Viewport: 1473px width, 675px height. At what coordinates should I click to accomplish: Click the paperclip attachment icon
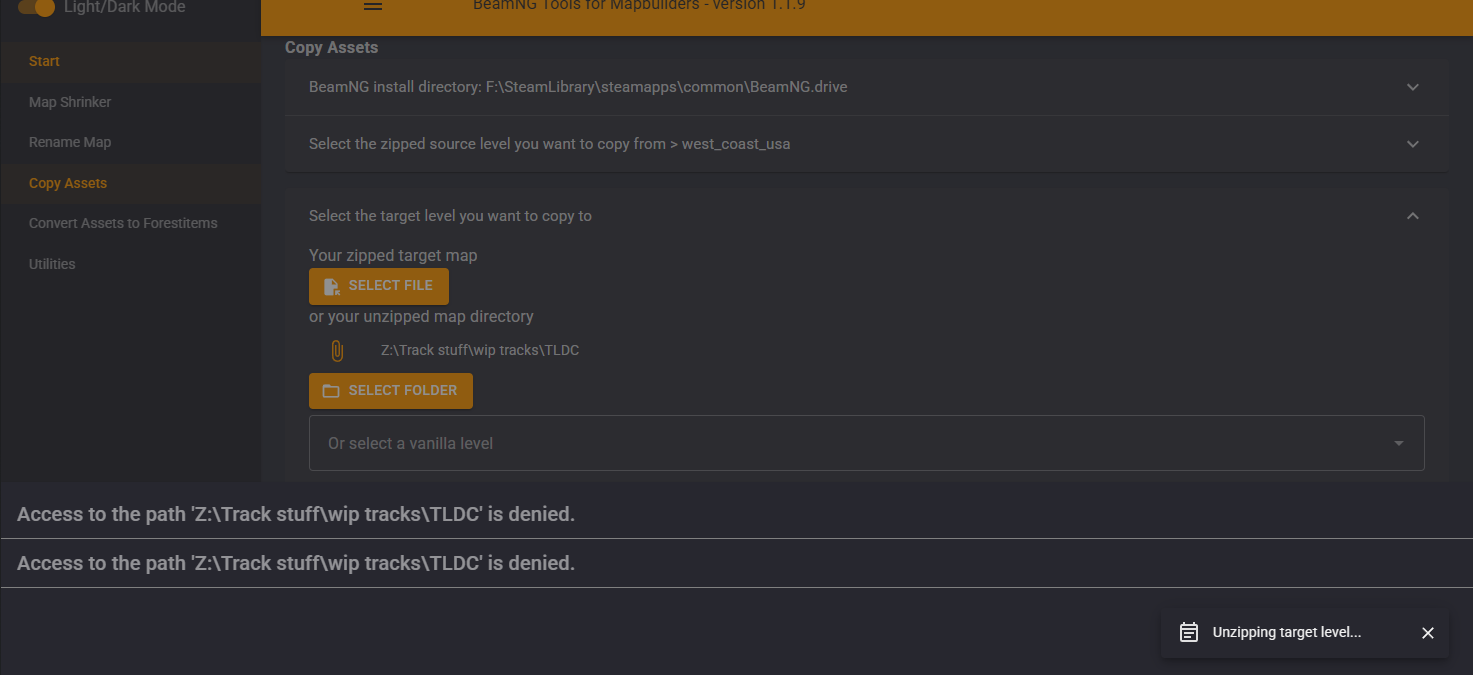(x=337, y=351)
